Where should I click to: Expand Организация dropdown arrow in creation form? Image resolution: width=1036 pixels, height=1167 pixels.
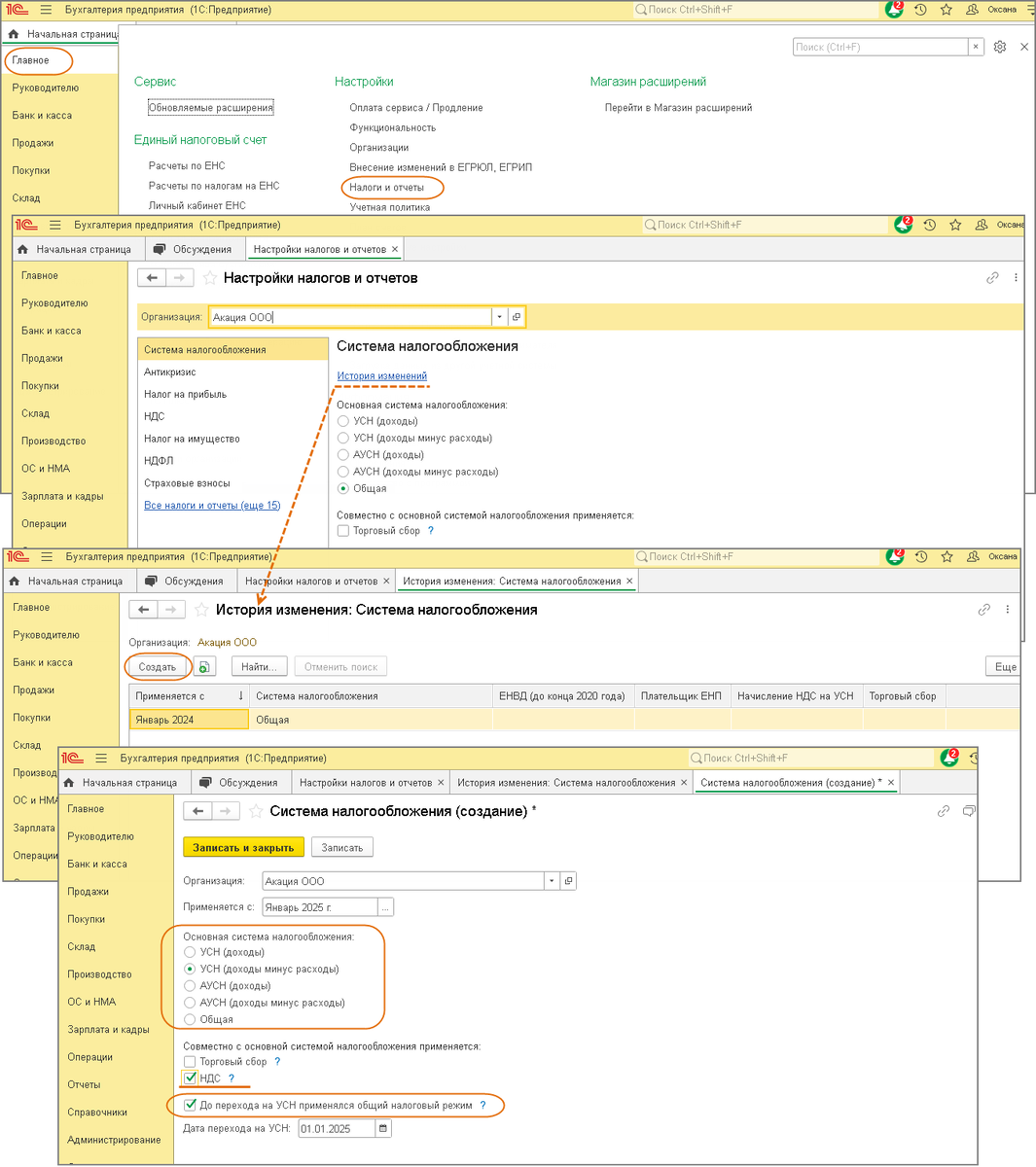[x=552, y=881]
